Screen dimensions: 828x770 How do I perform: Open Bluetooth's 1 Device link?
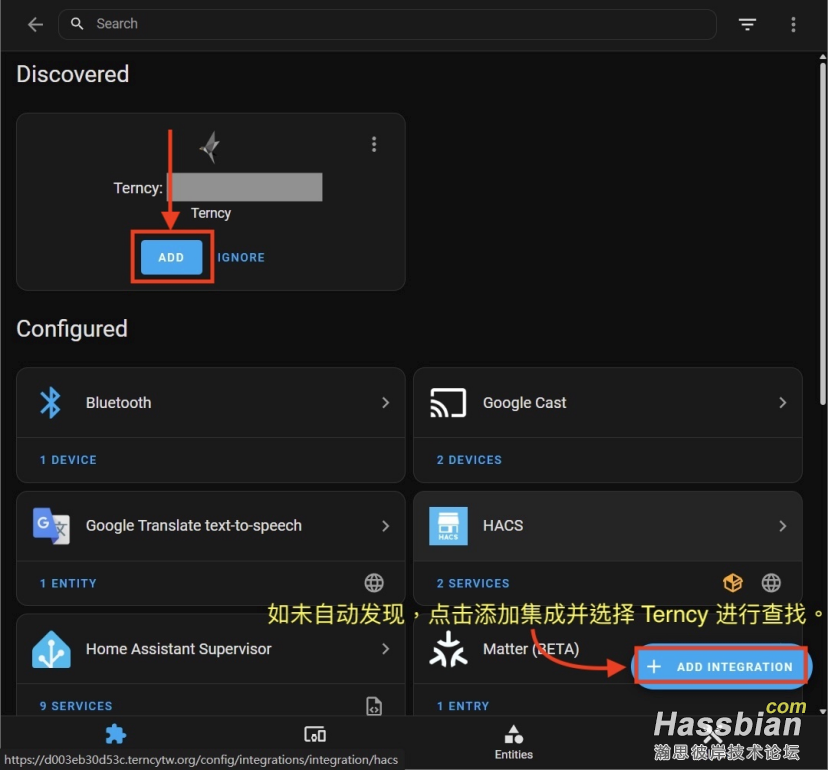(68, 460)
